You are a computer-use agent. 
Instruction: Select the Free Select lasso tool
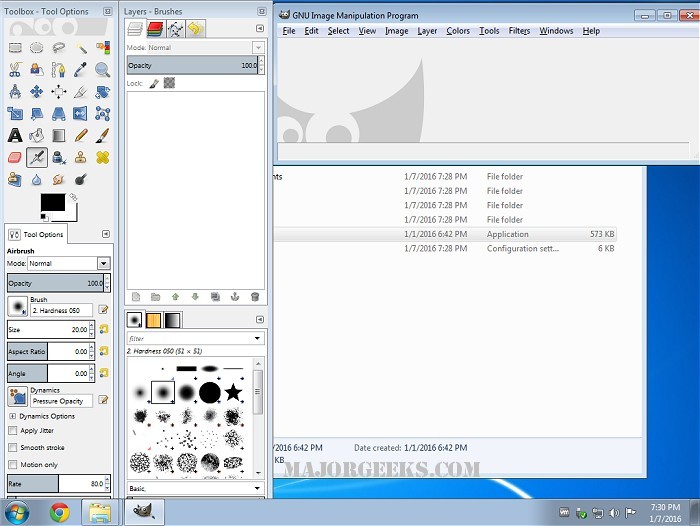pyautogui.click(x=58, y=47)
